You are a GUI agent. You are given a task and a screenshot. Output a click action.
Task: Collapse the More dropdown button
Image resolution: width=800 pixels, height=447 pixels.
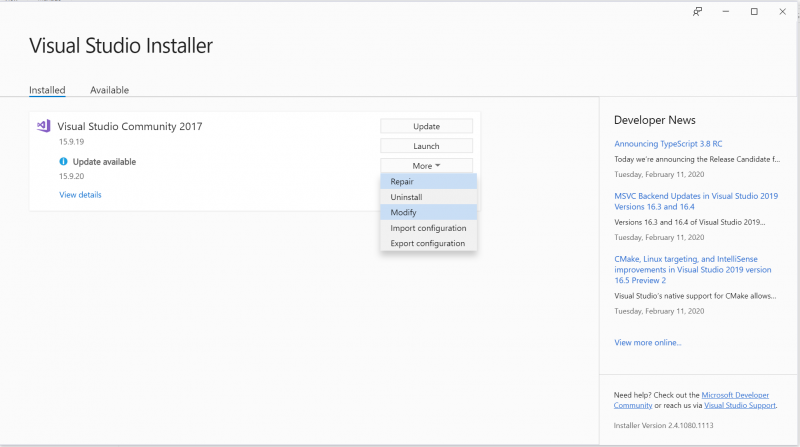click(x=426, y=166)
